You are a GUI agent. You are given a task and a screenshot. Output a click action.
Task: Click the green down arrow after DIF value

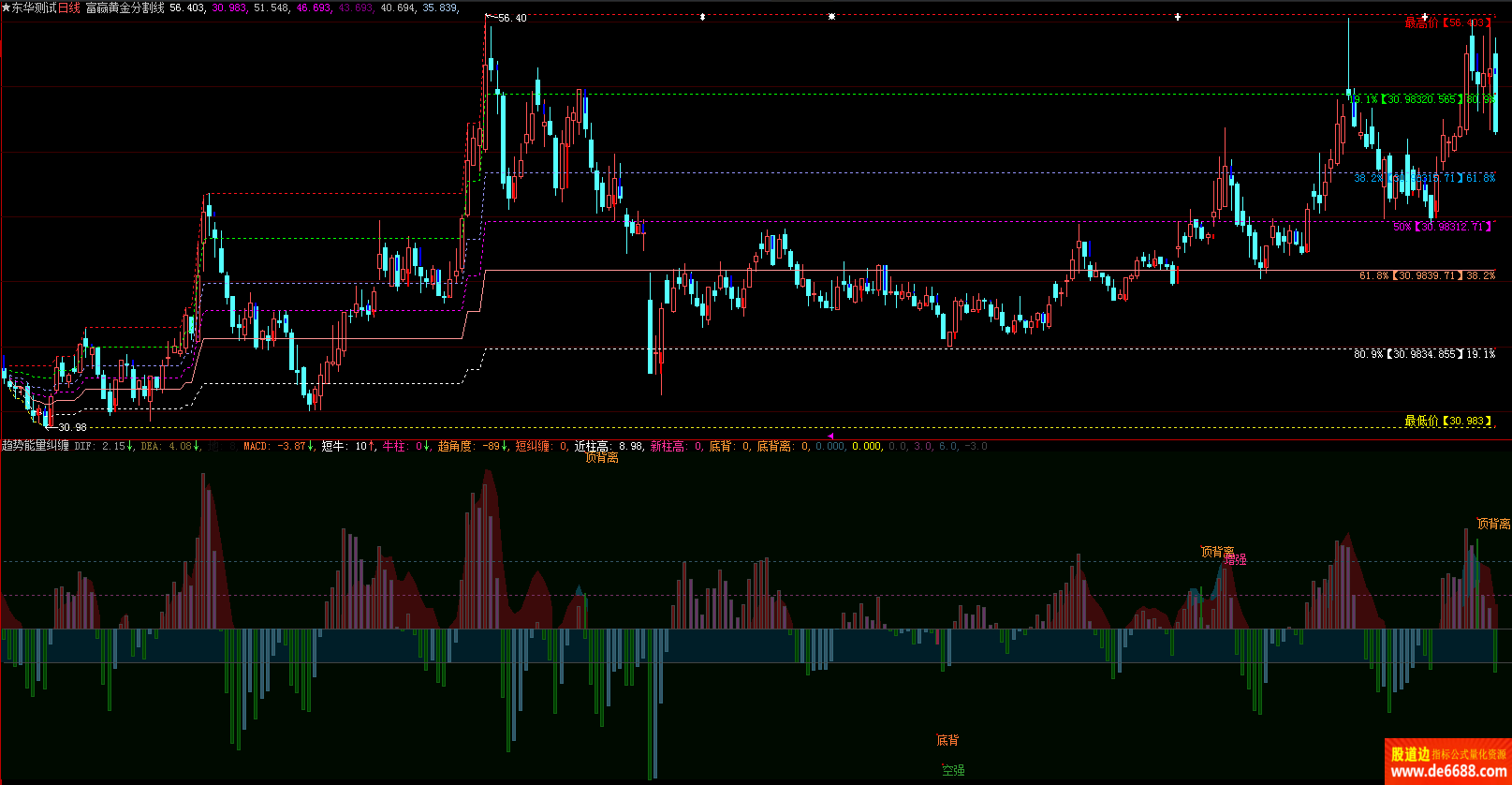[x=130, y=446]
